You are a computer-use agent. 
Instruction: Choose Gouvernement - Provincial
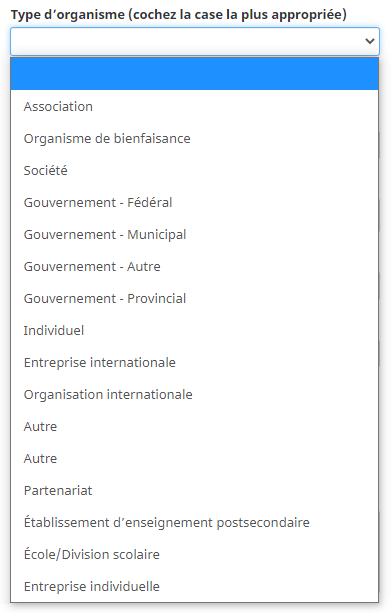point(195,299)
